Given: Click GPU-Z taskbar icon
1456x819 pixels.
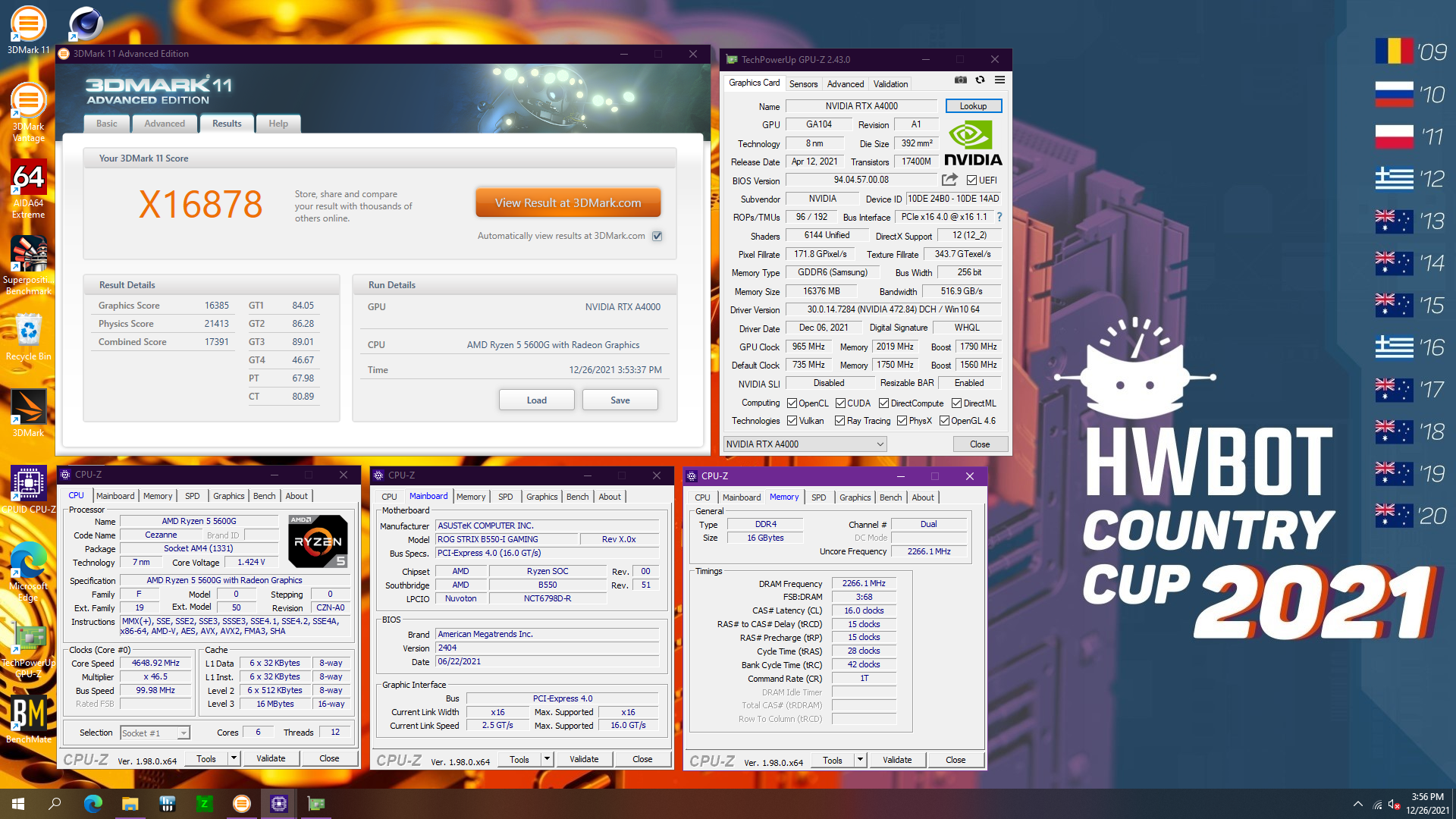Looking at the screenshot, I should click(315, 804).
